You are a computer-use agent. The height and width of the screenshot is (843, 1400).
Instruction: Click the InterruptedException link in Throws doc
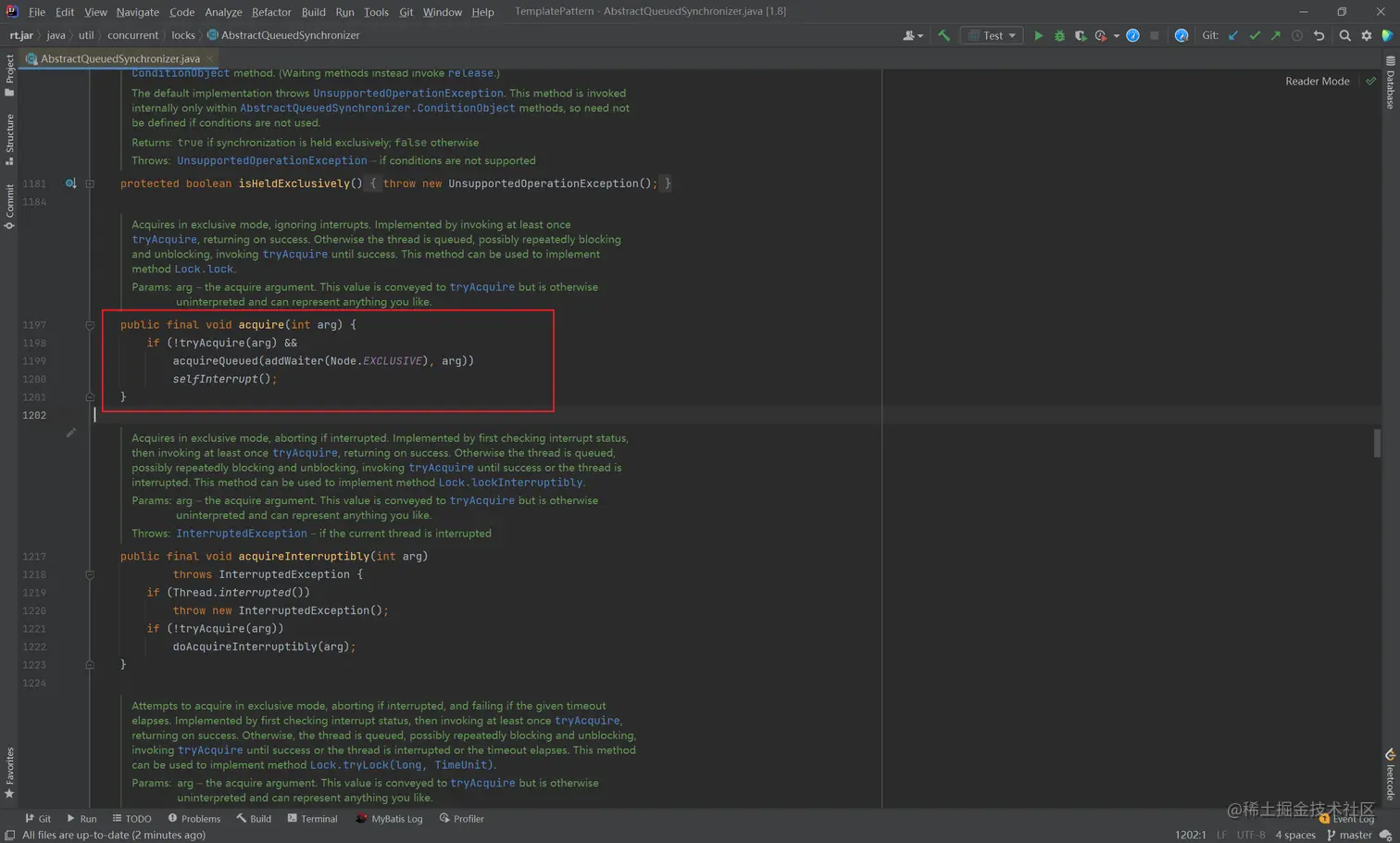[242, 534]
